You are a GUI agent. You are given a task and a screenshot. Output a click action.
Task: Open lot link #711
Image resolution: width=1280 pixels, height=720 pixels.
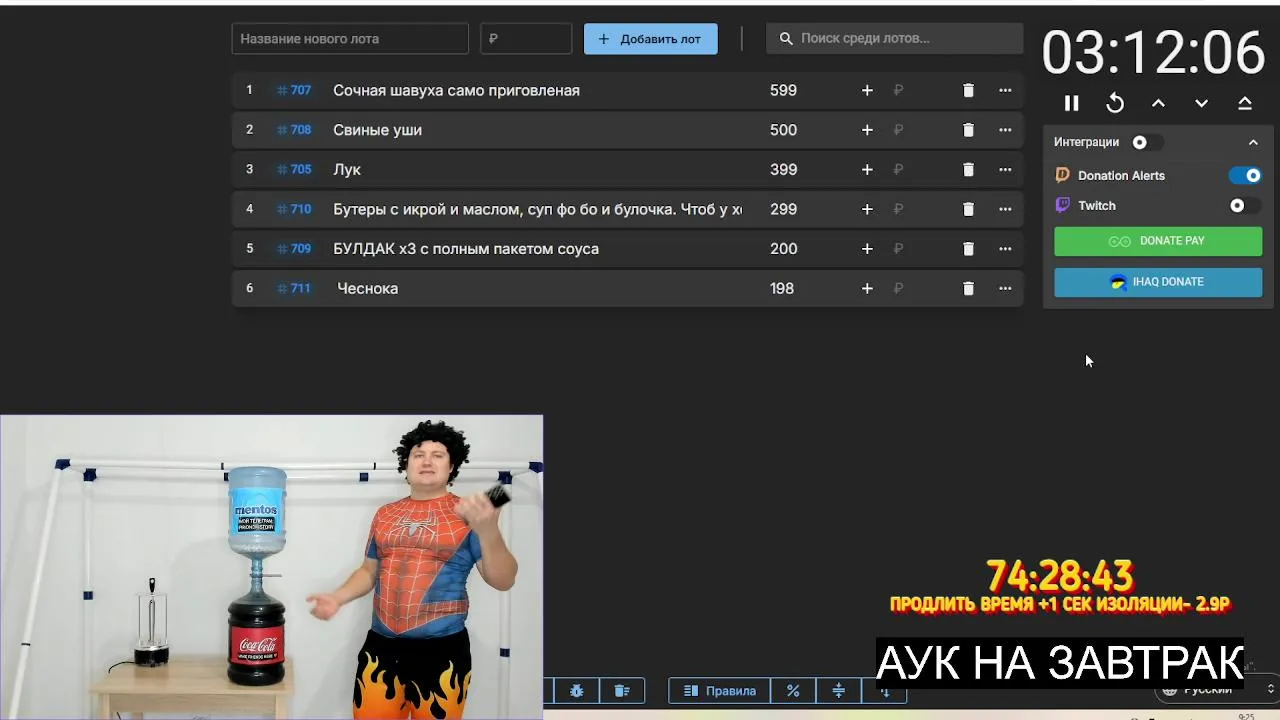(x=294, y=288)
